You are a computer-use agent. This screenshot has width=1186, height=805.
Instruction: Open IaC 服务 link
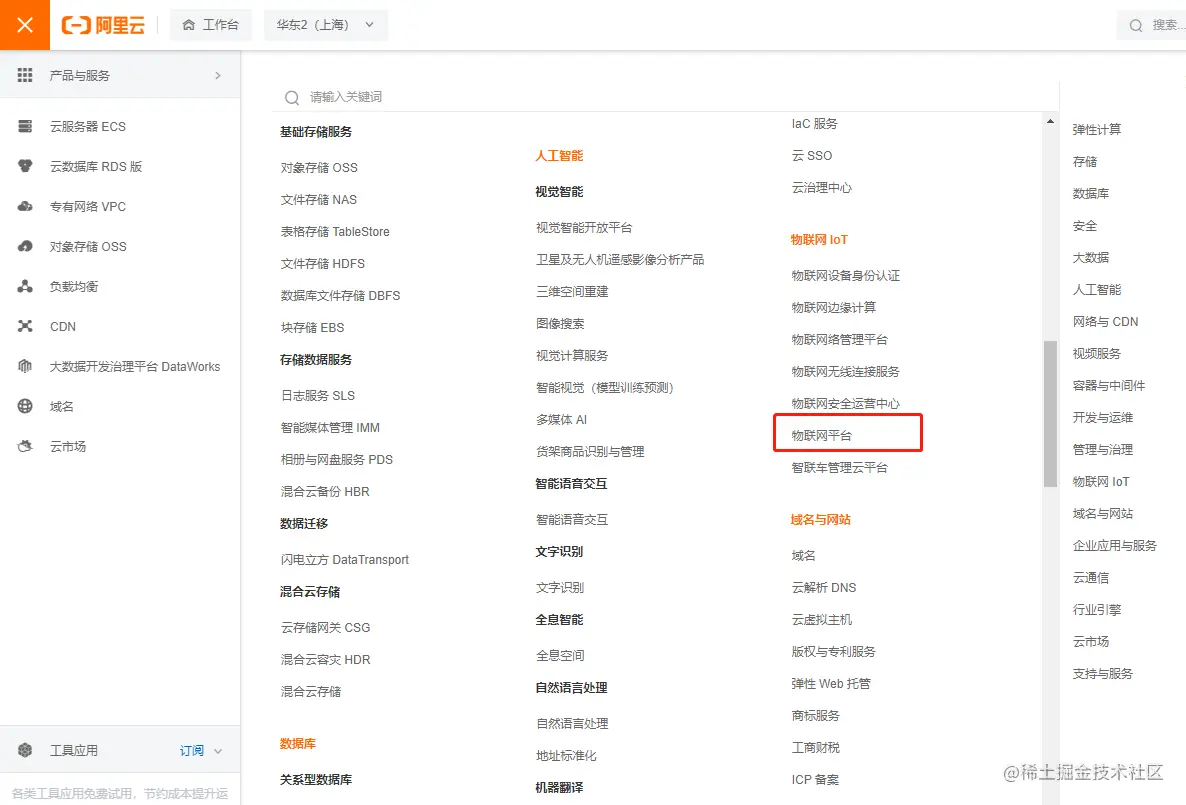(814, 123)
